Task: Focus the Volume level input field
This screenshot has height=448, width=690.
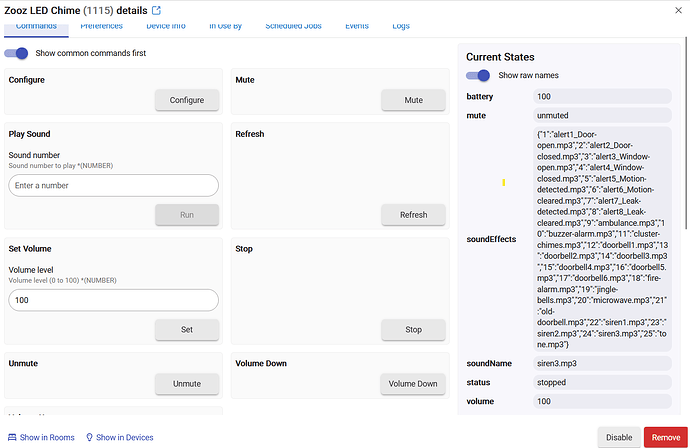Action: [x=114, y=301]
